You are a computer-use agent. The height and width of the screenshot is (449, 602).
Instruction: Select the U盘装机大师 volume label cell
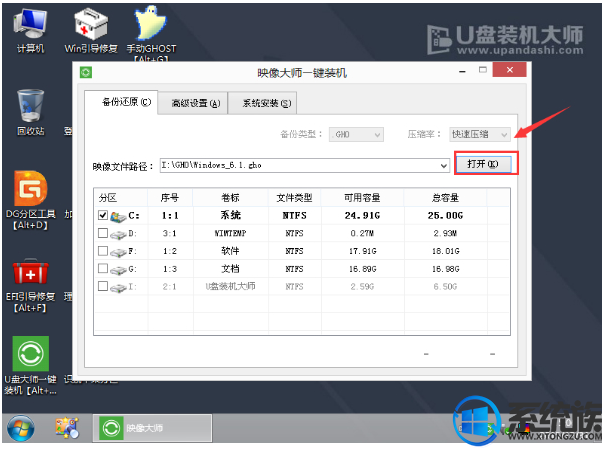[x=230, y=286]
